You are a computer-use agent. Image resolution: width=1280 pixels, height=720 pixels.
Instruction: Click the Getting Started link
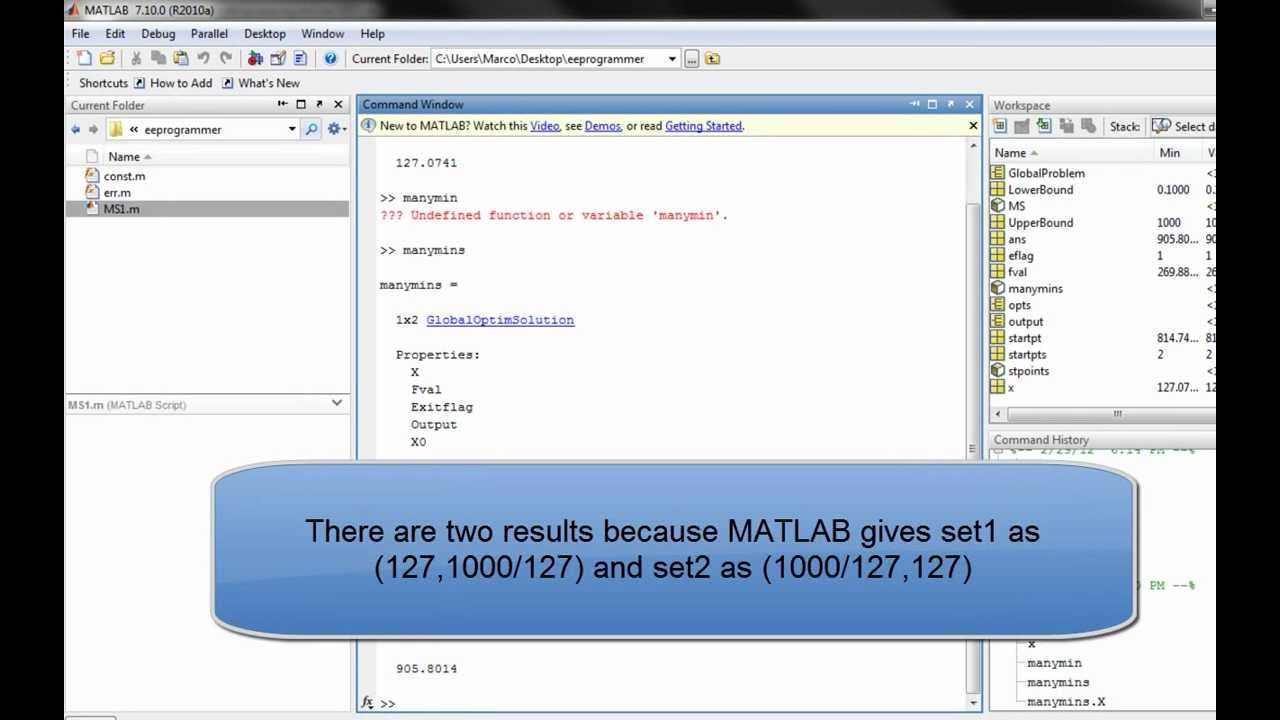pyautogui.click(x=704, y=126)
